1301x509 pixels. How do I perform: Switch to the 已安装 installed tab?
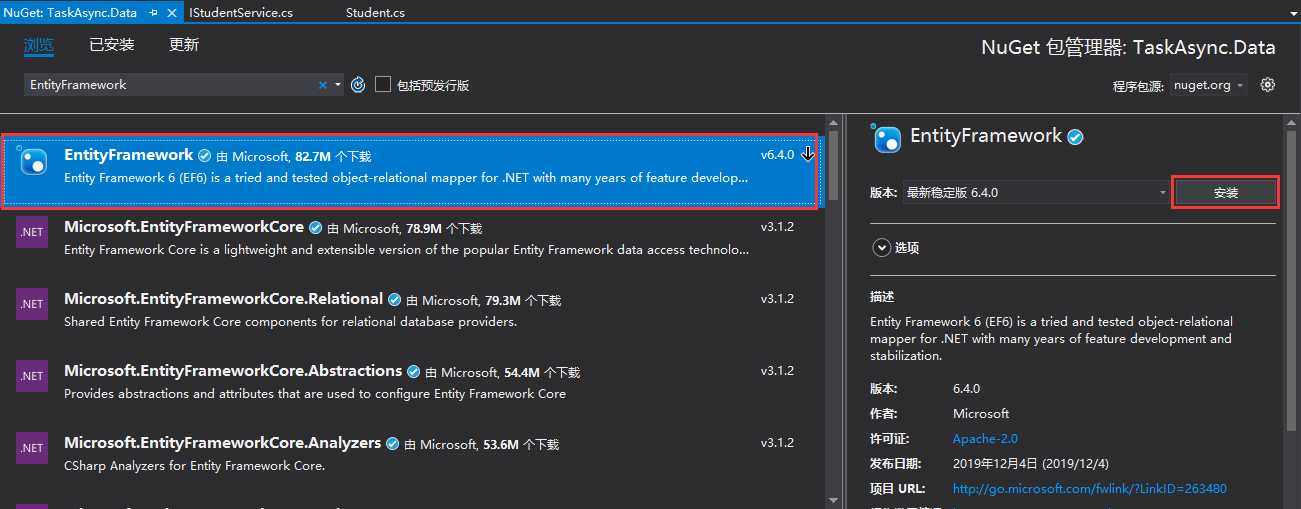click(111, 45)
